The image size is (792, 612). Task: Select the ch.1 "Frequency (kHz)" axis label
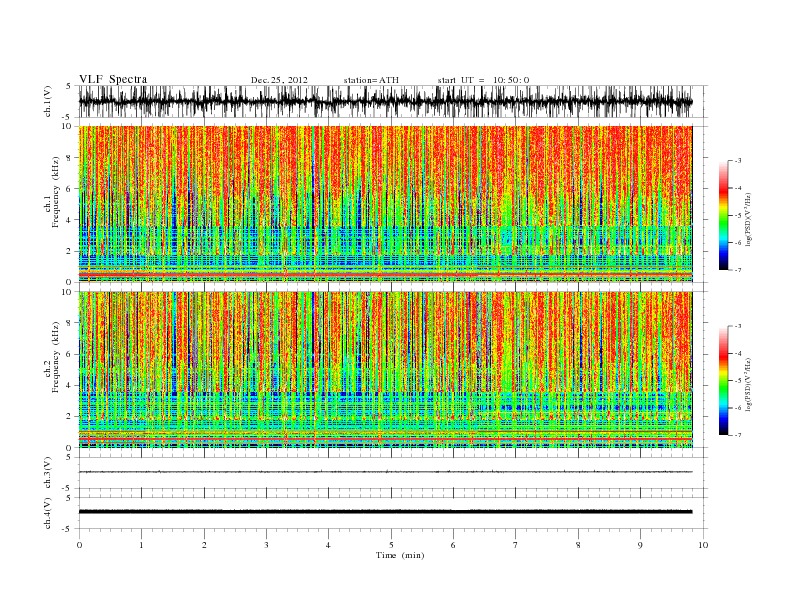coord(56,192)
